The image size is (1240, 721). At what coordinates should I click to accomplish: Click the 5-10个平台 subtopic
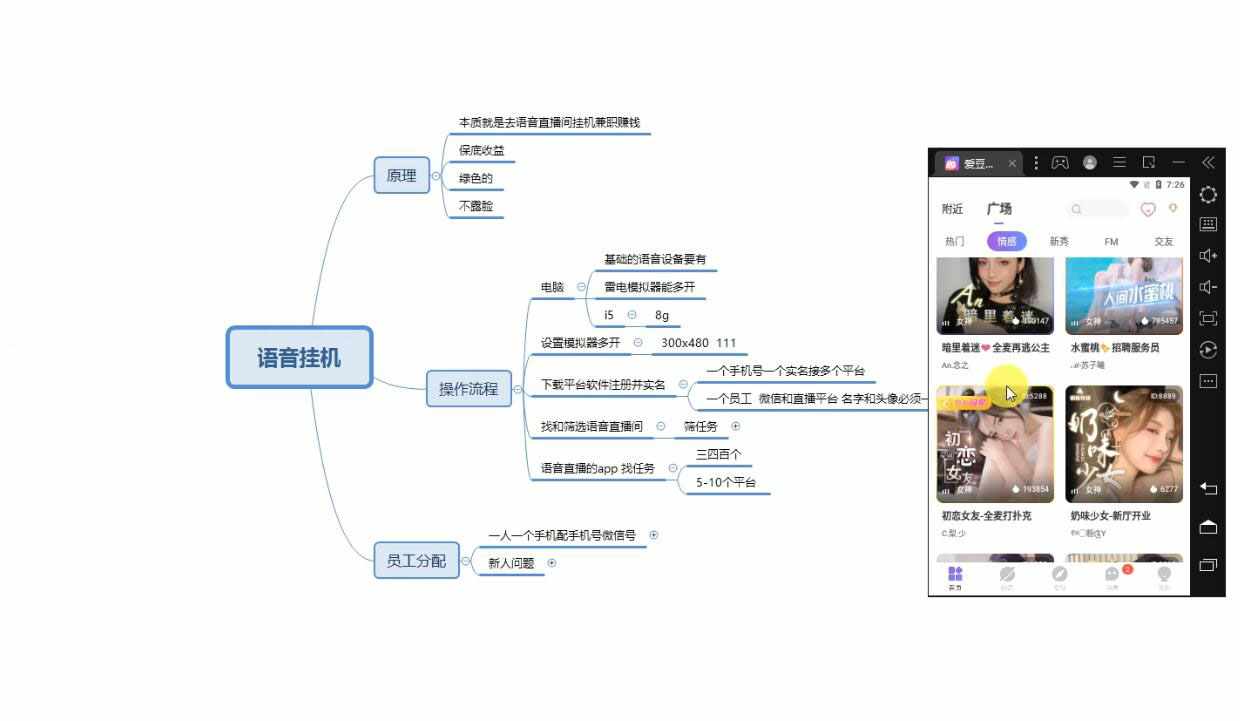tap(726, 482)
